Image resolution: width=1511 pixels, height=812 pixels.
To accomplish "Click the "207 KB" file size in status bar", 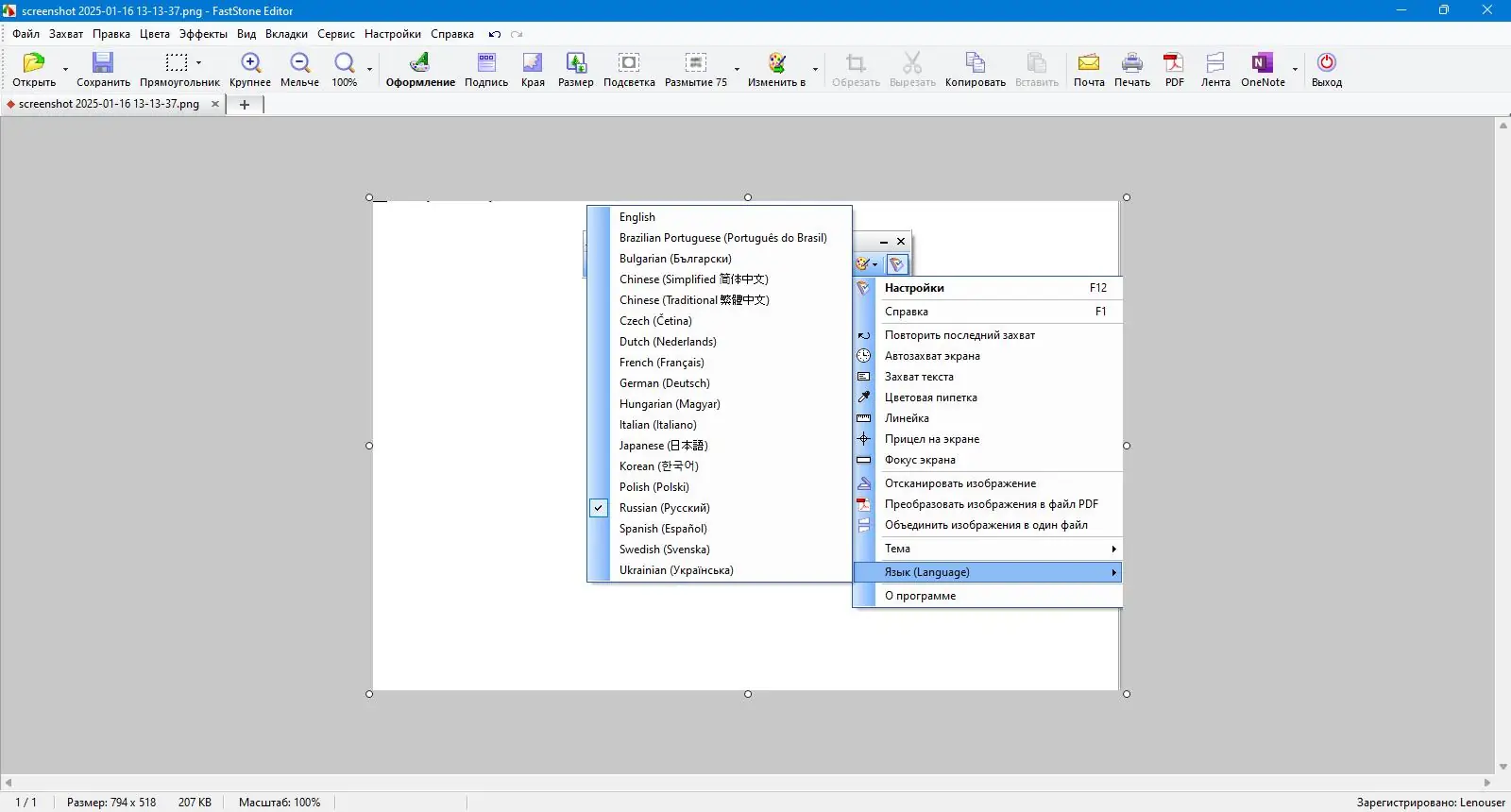I will click(195, 803).
